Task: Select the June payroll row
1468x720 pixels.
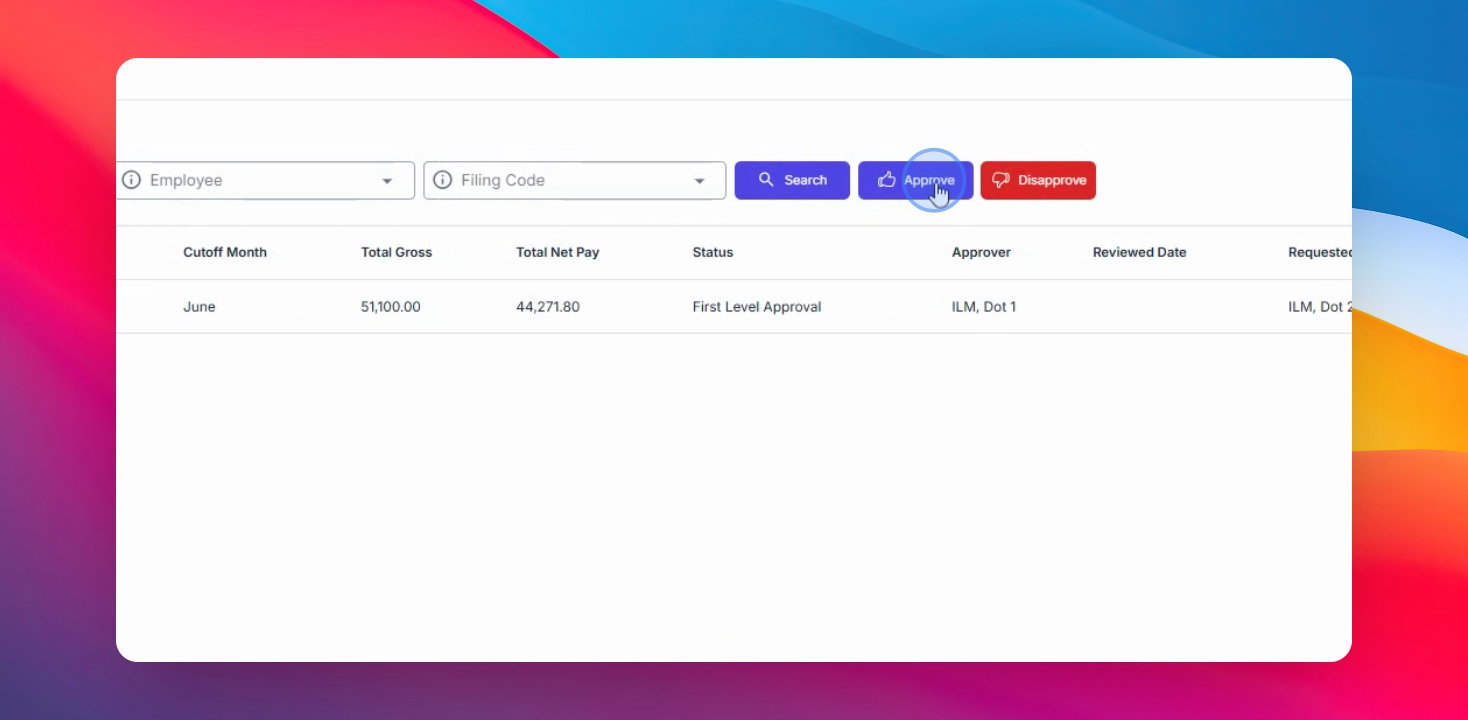Action: (734, 307)
